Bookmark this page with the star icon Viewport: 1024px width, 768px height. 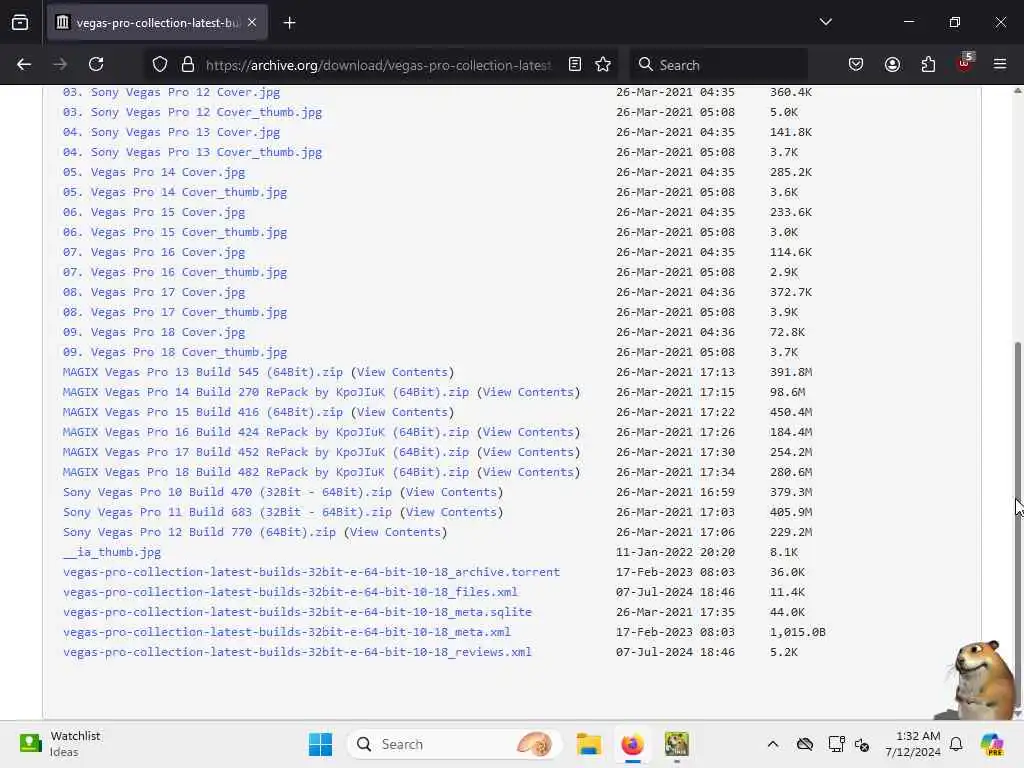(x=603, y=64)
